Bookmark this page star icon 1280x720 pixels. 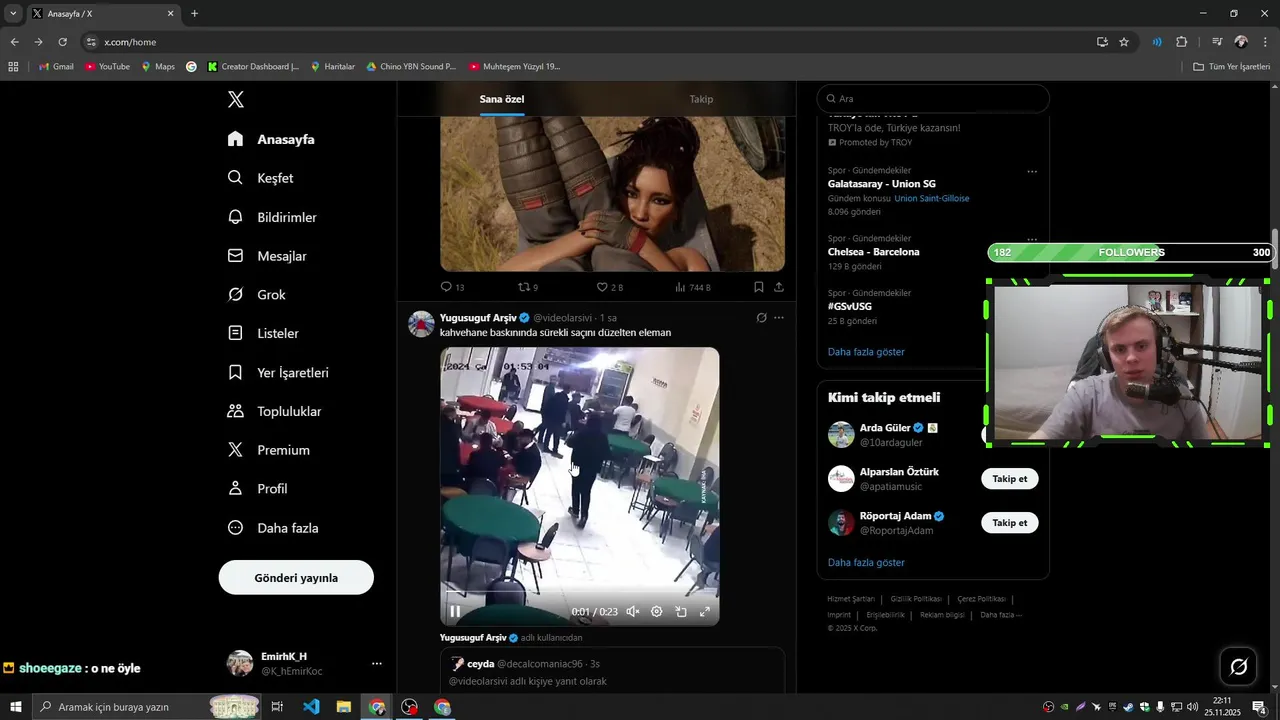pyautogui.click(x=1124, y=42)
